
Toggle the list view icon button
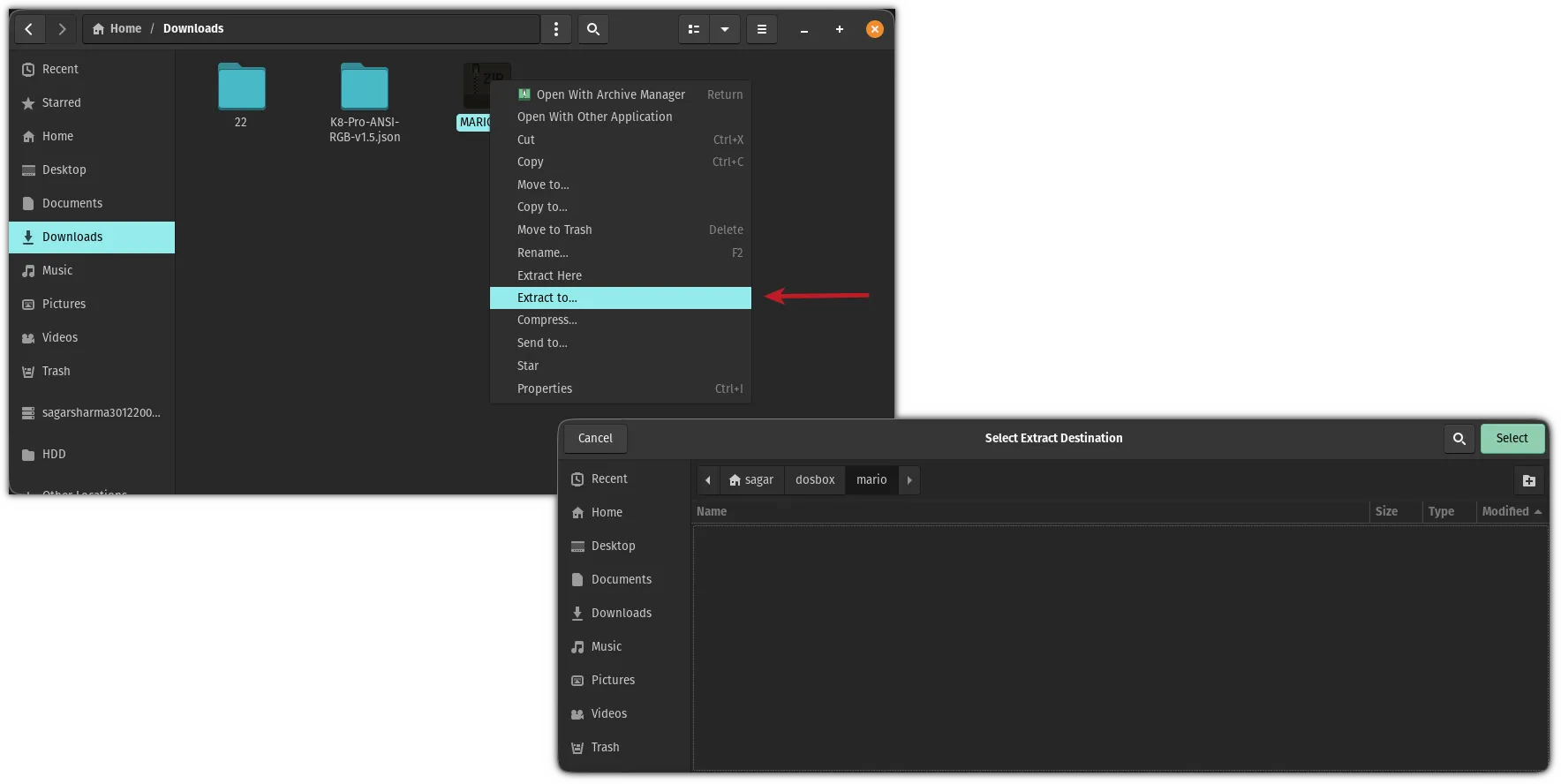(694, 29)
